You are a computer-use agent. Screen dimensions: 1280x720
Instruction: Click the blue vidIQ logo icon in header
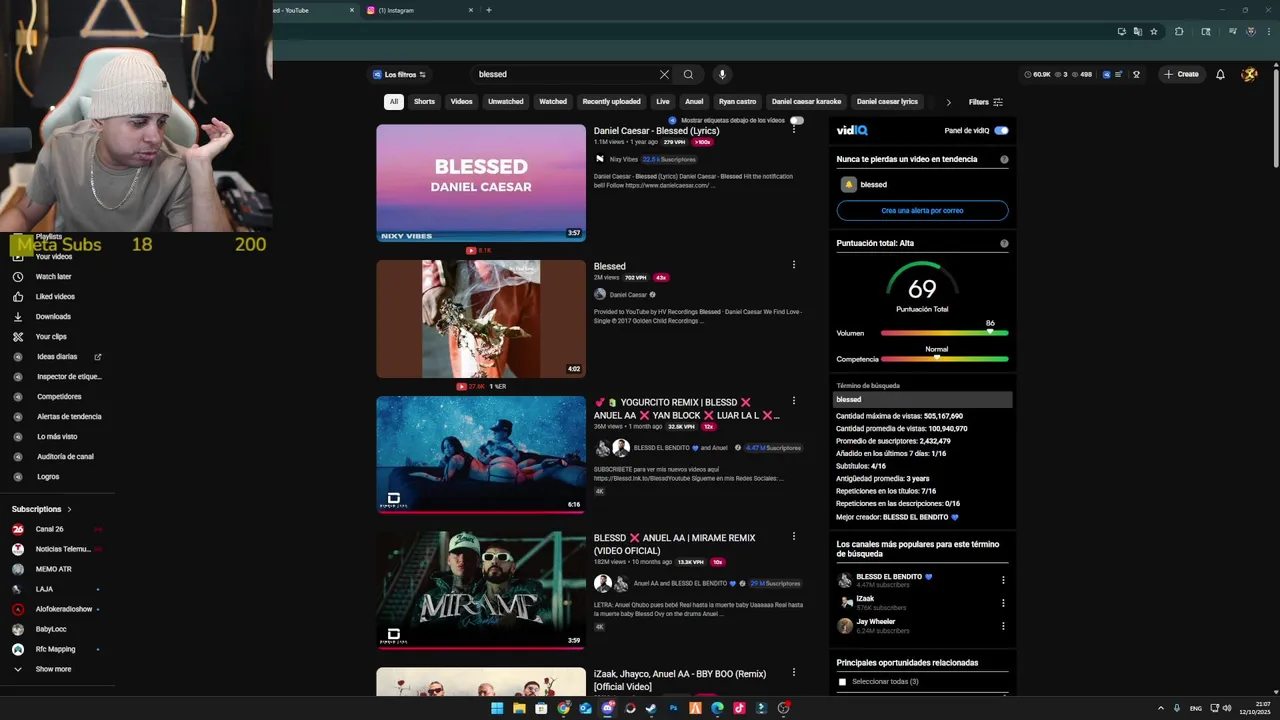pyautogui.click(x=1106, y=74)
